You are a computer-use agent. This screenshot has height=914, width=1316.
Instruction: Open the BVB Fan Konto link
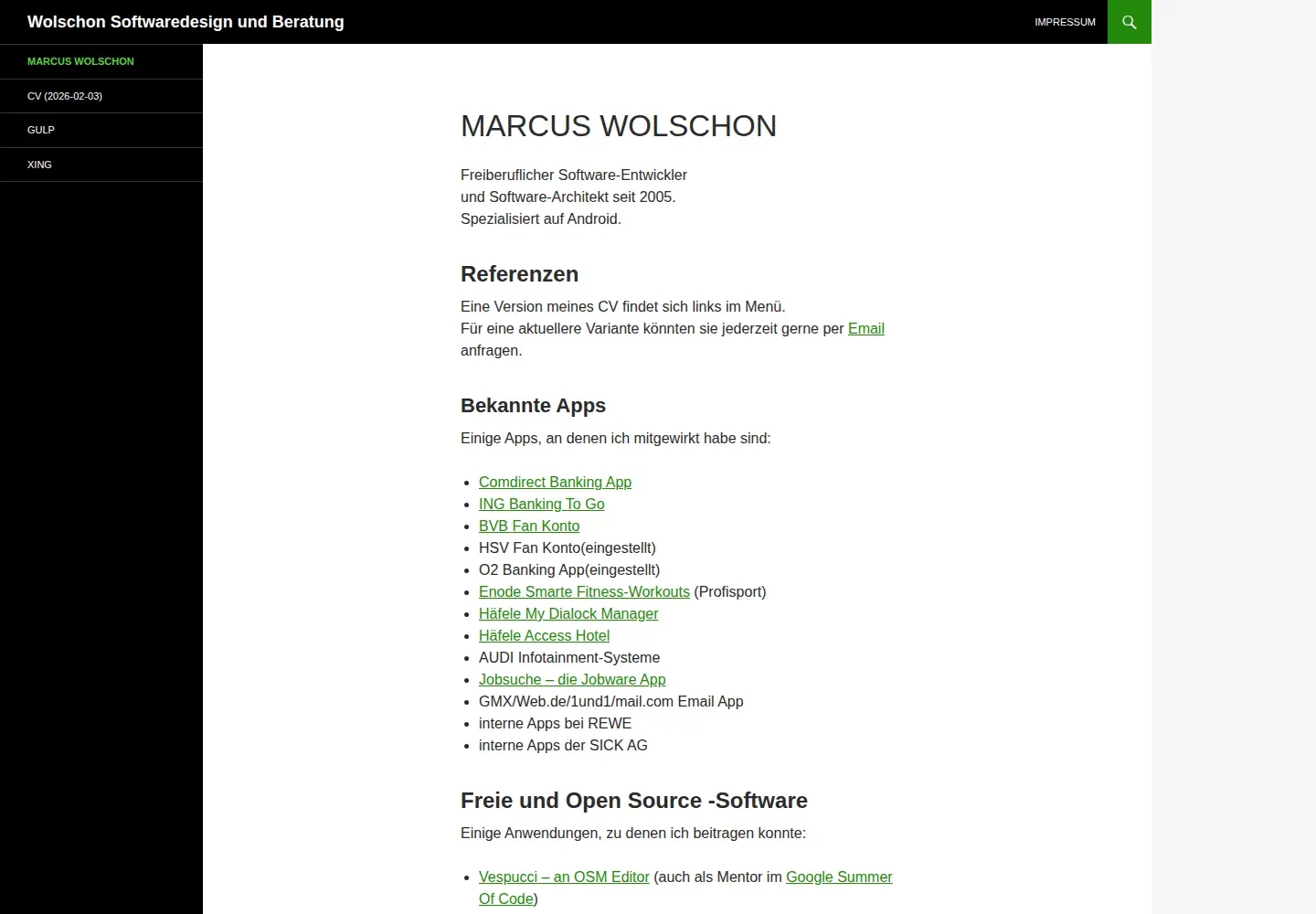point(529,526)
